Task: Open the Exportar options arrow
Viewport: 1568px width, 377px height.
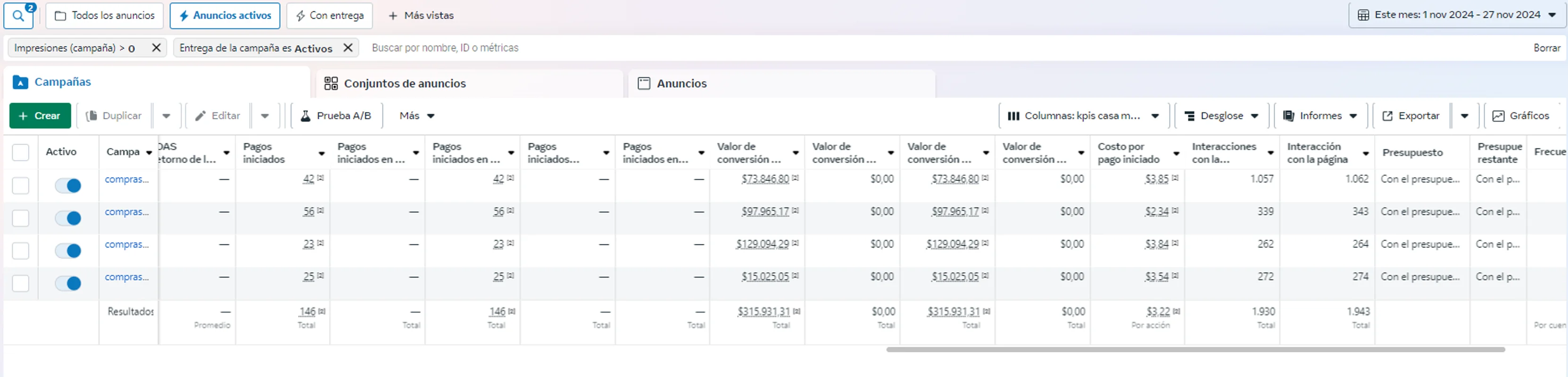Action: (1465, 115)
